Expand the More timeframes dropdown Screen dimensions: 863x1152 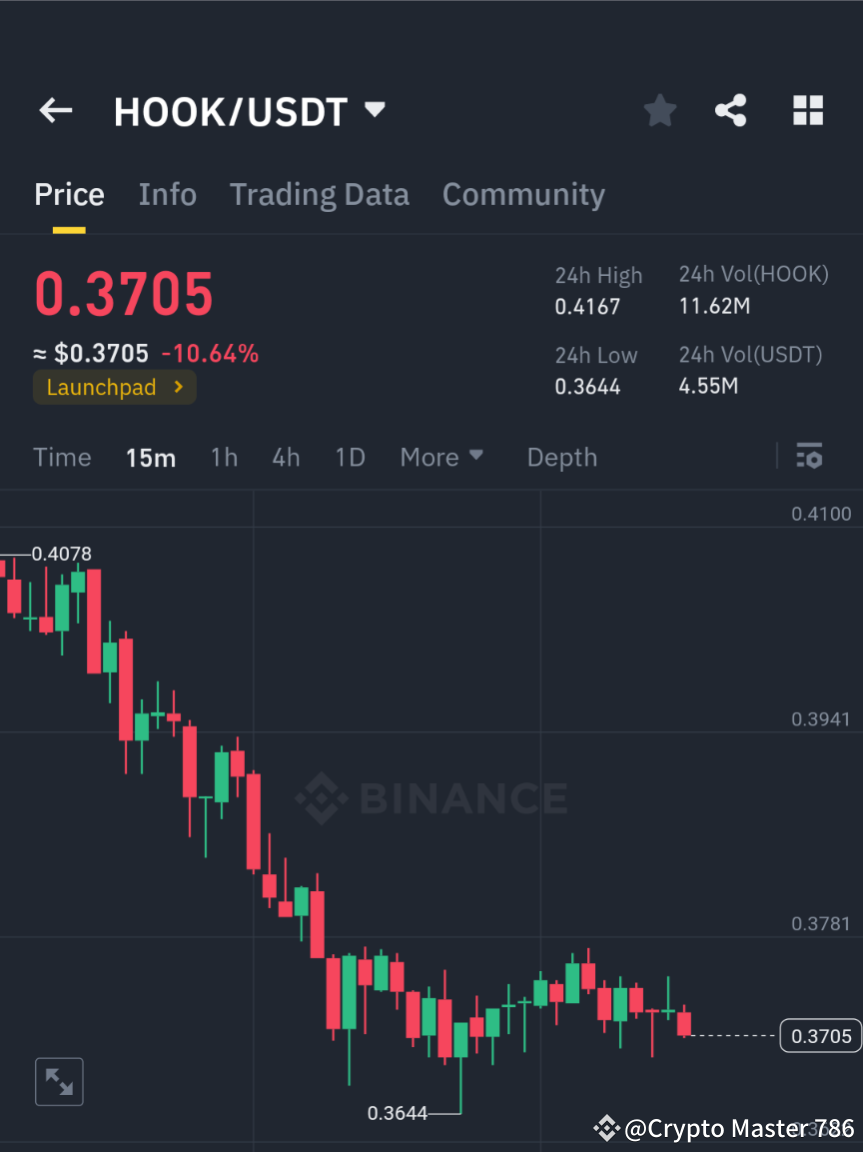tap(441, 457)
